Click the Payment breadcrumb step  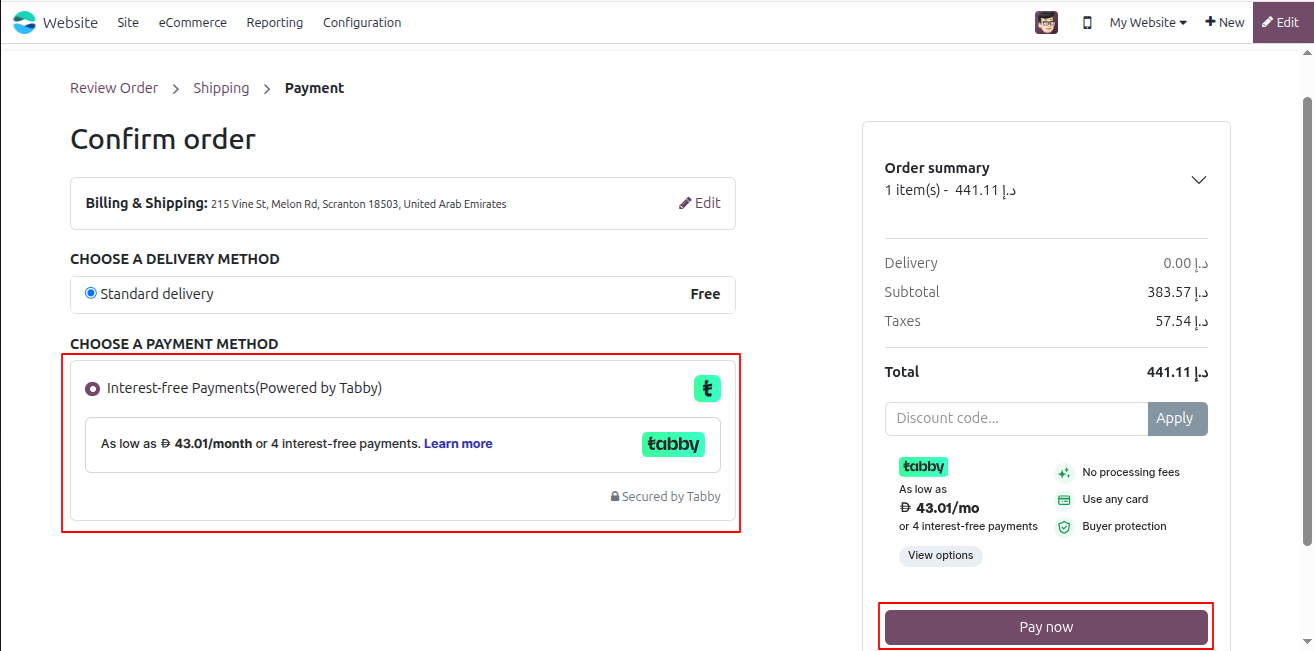[x=314, y=88]
